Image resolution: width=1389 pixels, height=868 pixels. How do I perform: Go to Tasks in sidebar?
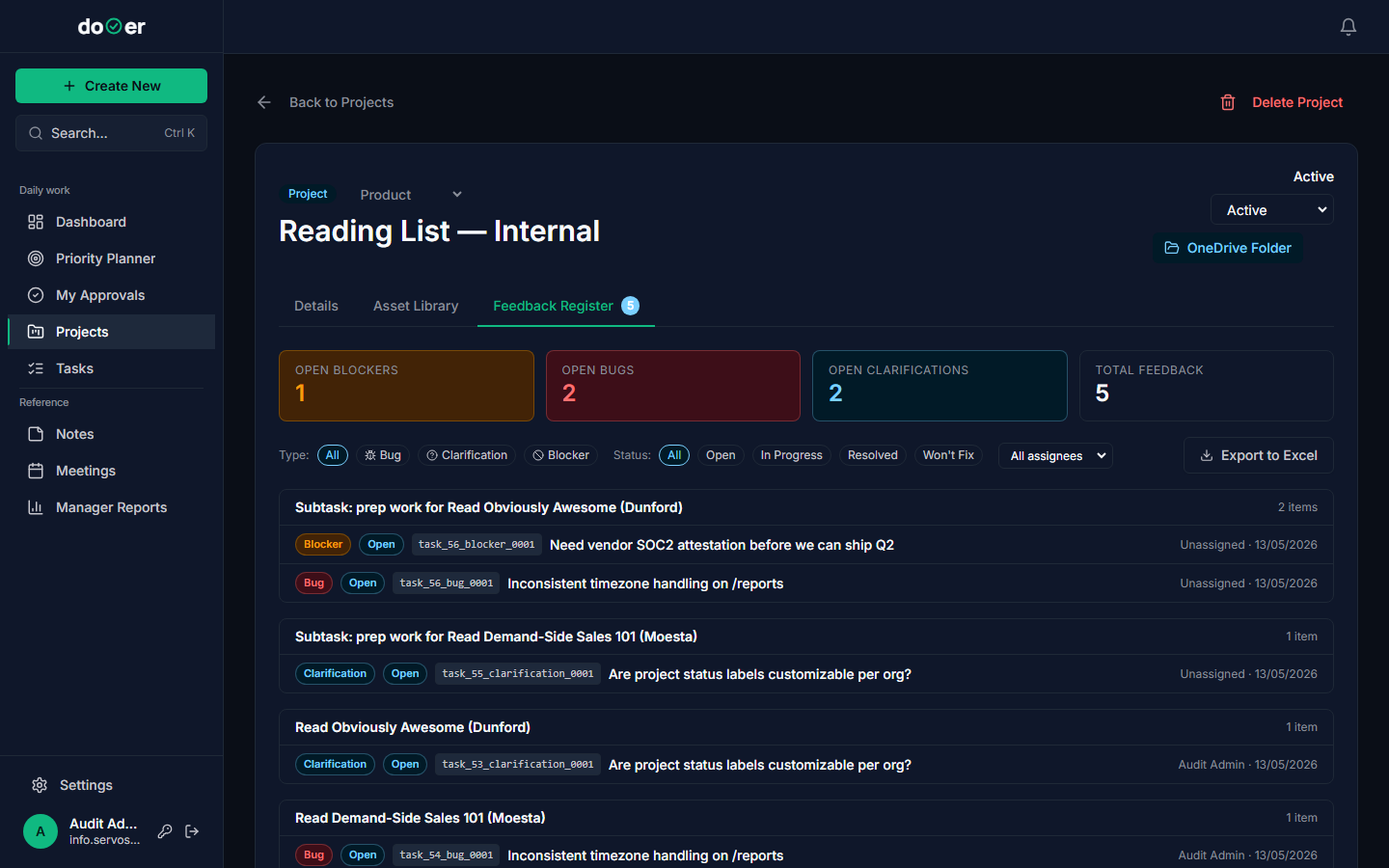(111, 368)
